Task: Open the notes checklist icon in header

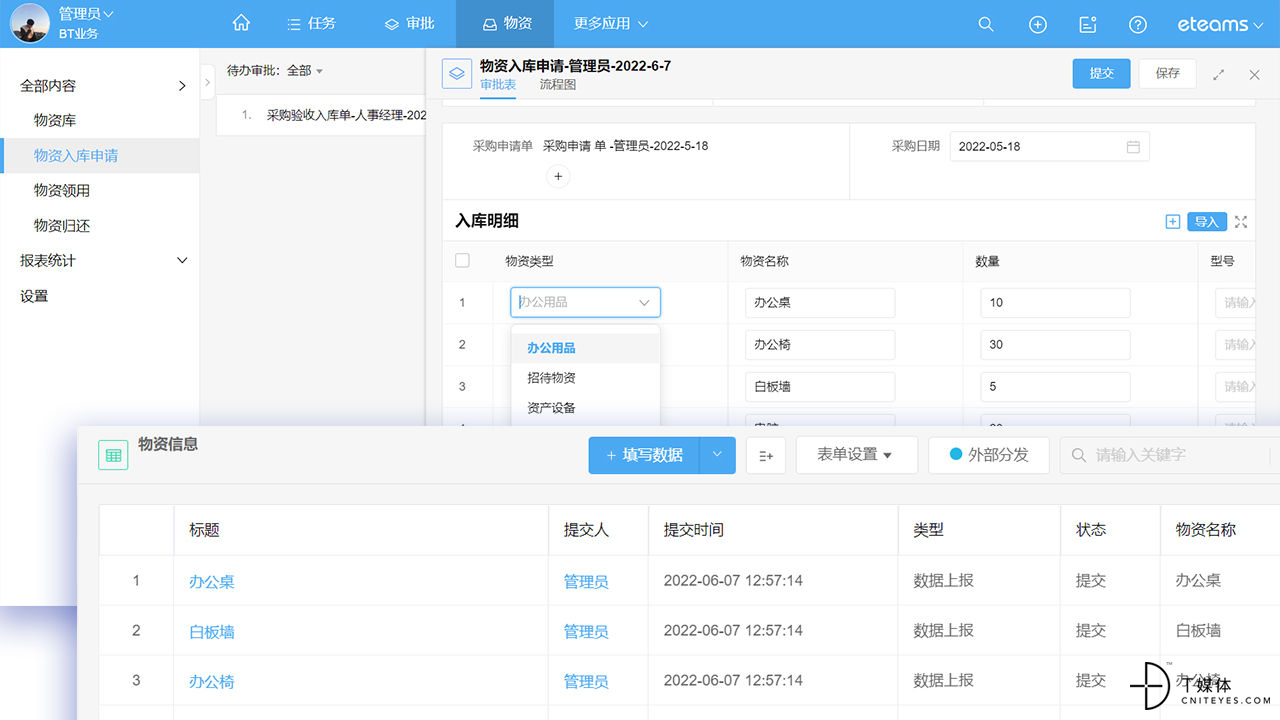Action: coord(1088,25)
